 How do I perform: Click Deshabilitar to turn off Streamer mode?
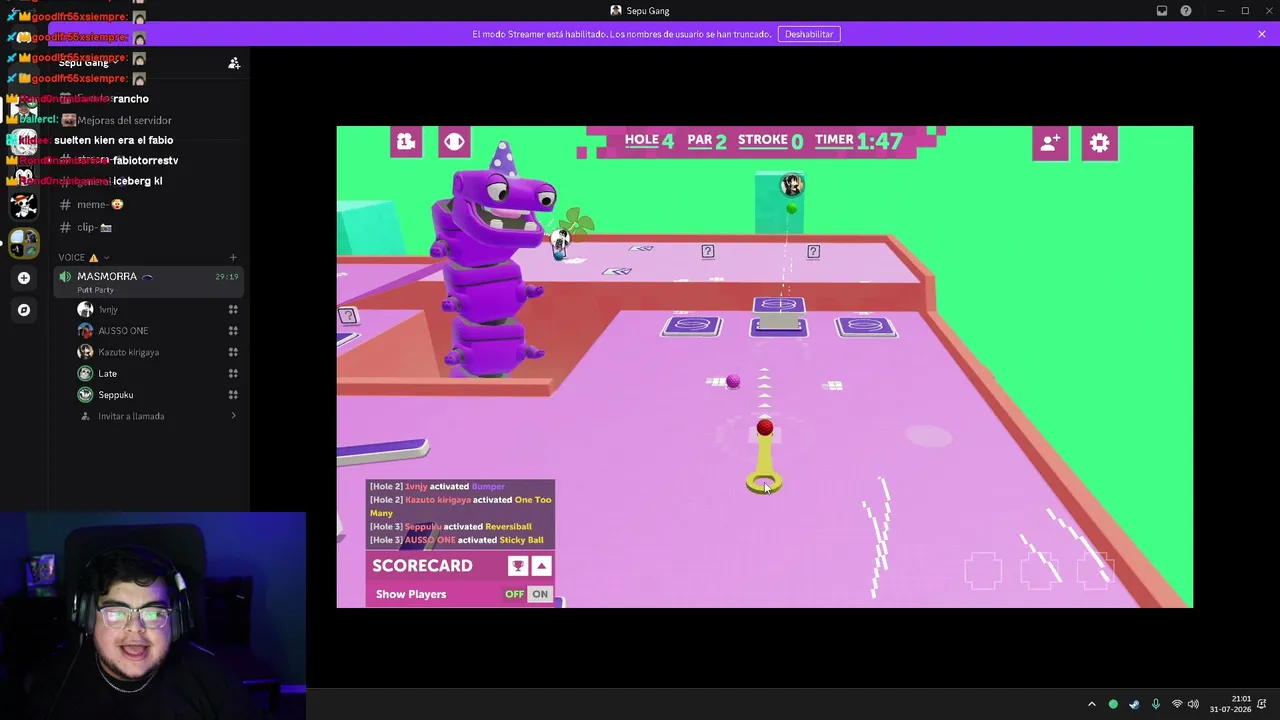point(809,34)
